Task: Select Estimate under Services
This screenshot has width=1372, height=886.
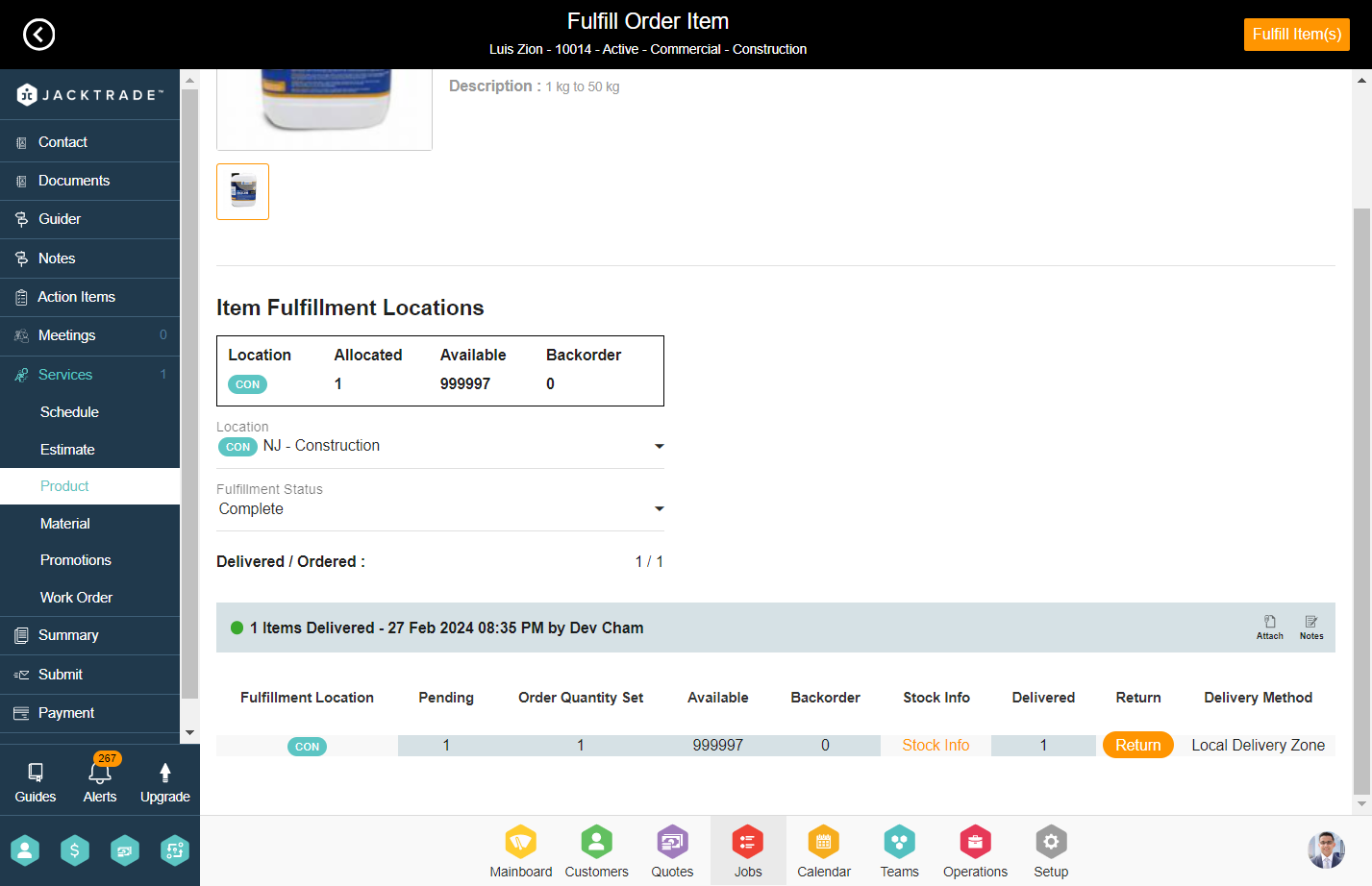Action: click(67, 450)
